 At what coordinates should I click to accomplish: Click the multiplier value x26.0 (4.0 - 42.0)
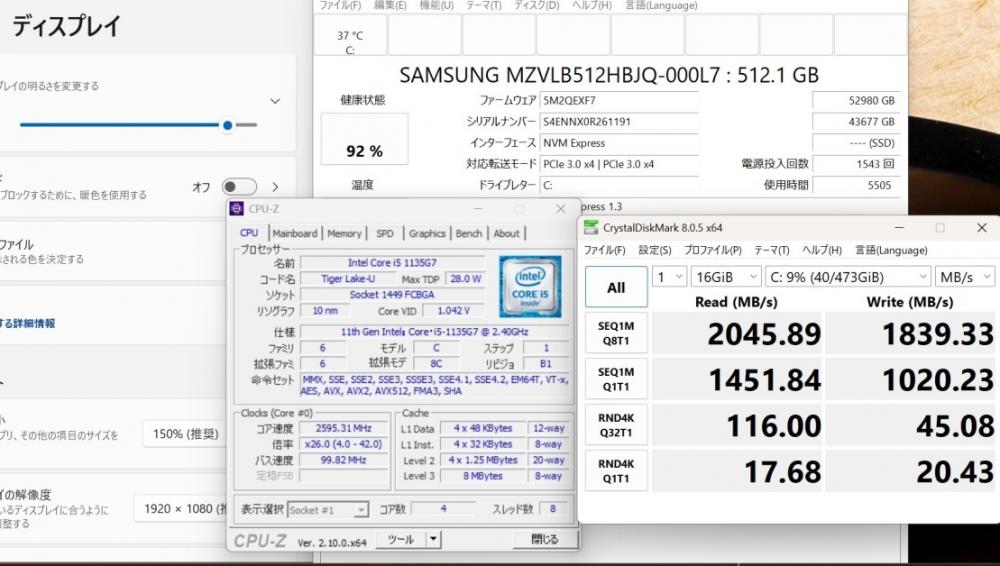pyautogui.click(x=344, y=444)
